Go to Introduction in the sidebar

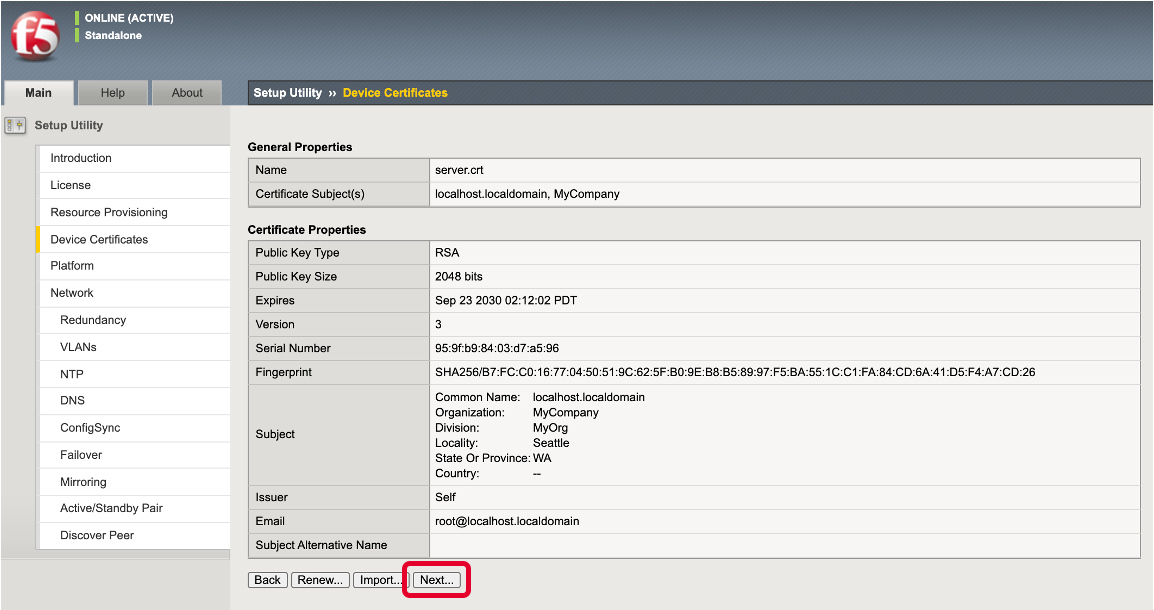(x=133, y=158)
